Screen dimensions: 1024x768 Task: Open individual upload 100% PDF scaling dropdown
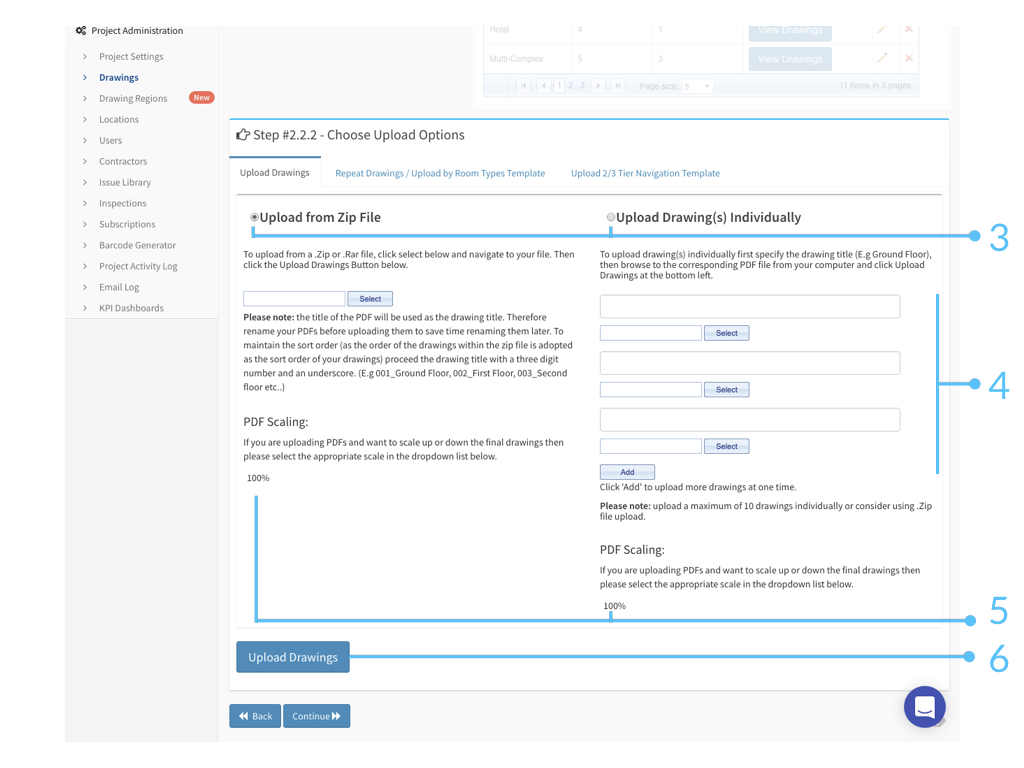coord(615,606)
